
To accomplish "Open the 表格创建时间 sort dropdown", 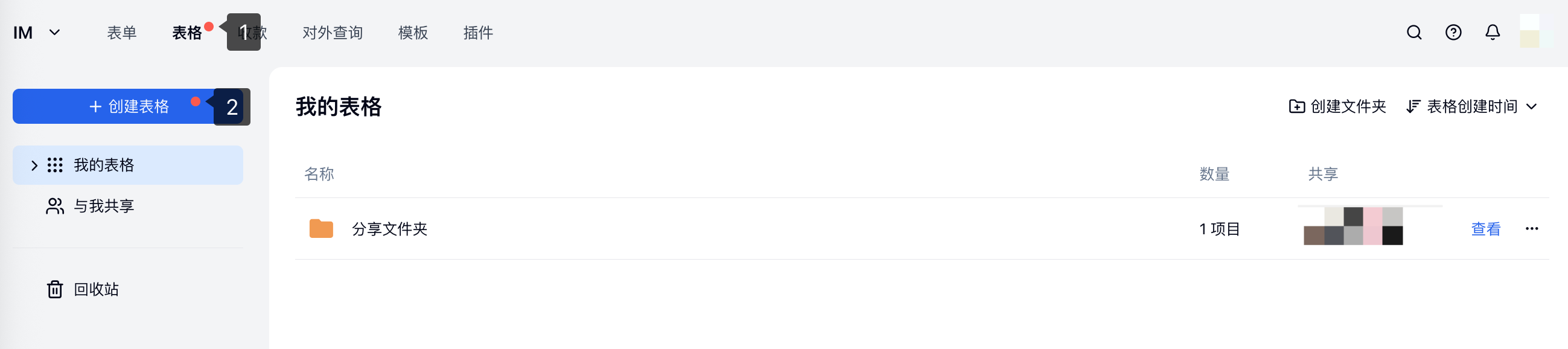I will point(1471,107).
